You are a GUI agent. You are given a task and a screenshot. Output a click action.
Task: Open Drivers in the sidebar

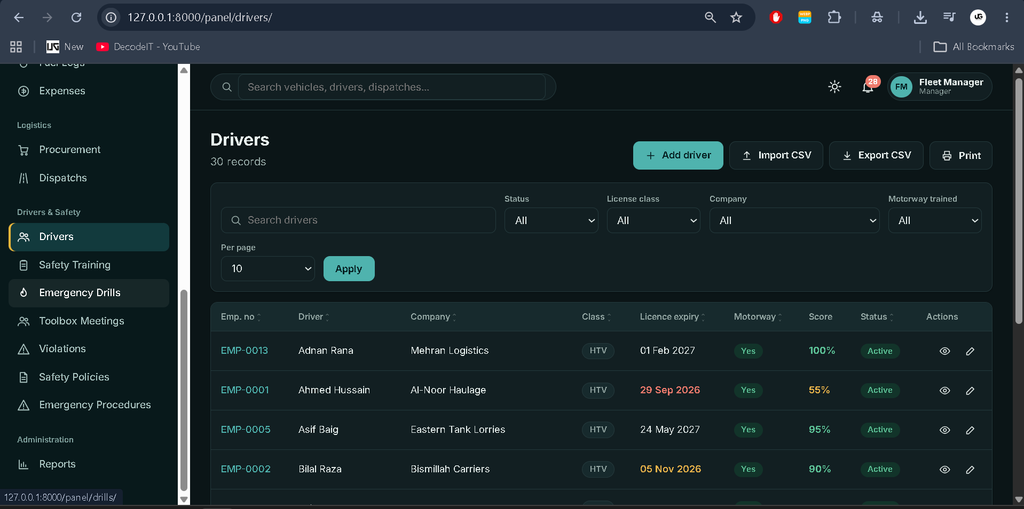(x=89, y=237)
